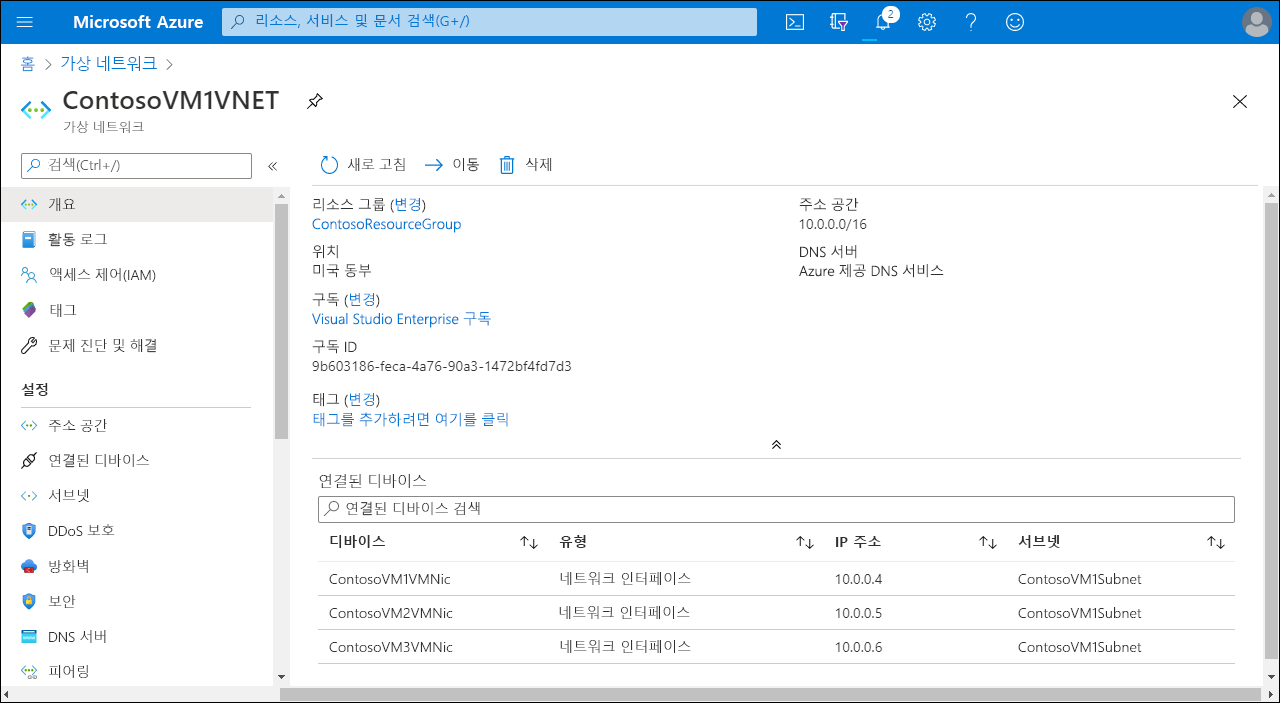Open portal settings gear icon
Viewport: 1280px width, 703px height.
[927, 22]
